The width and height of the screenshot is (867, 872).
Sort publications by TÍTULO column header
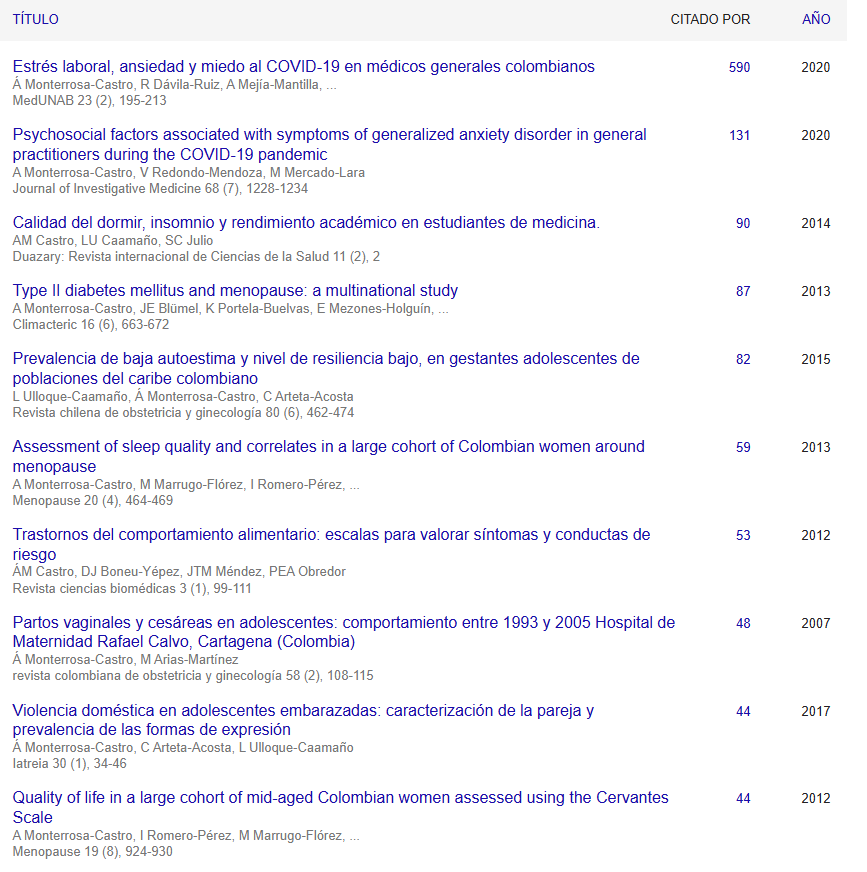tap(36, 19)
